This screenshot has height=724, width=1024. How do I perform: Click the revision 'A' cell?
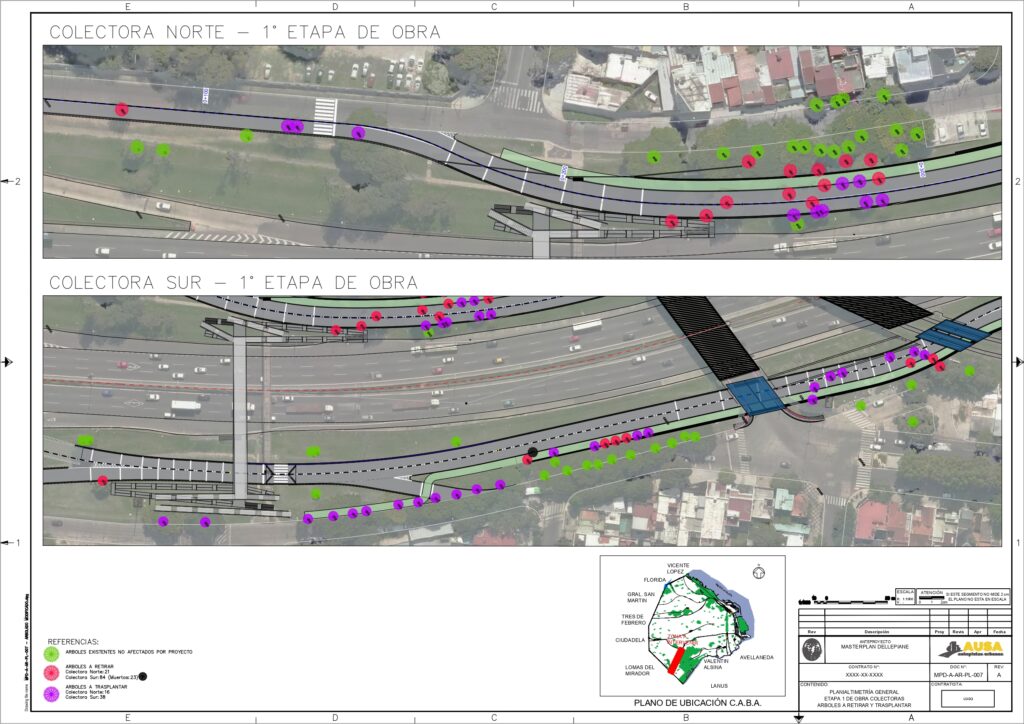(x=1001, y=675)
